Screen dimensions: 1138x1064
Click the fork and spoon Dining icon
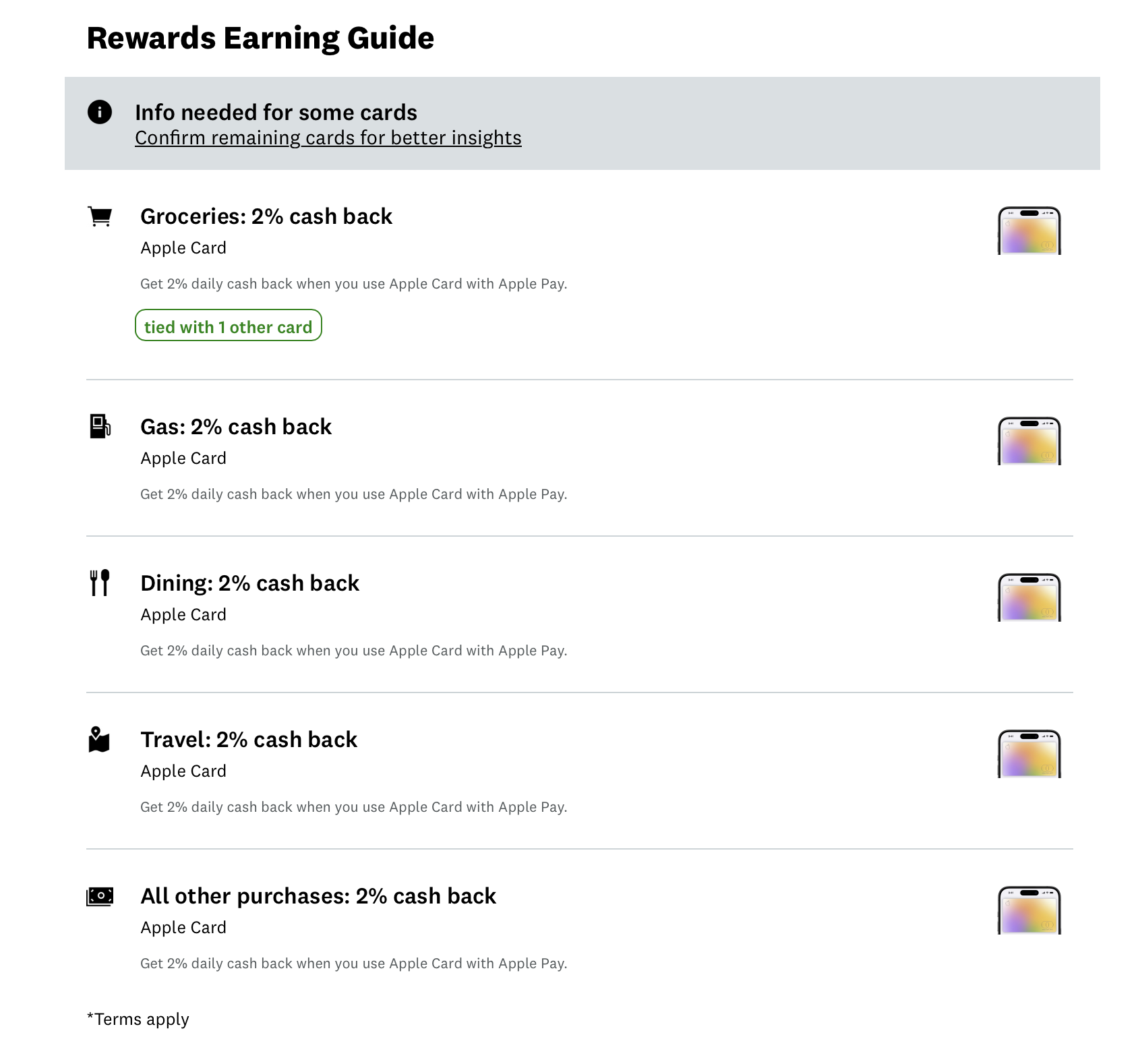[100, 583]
